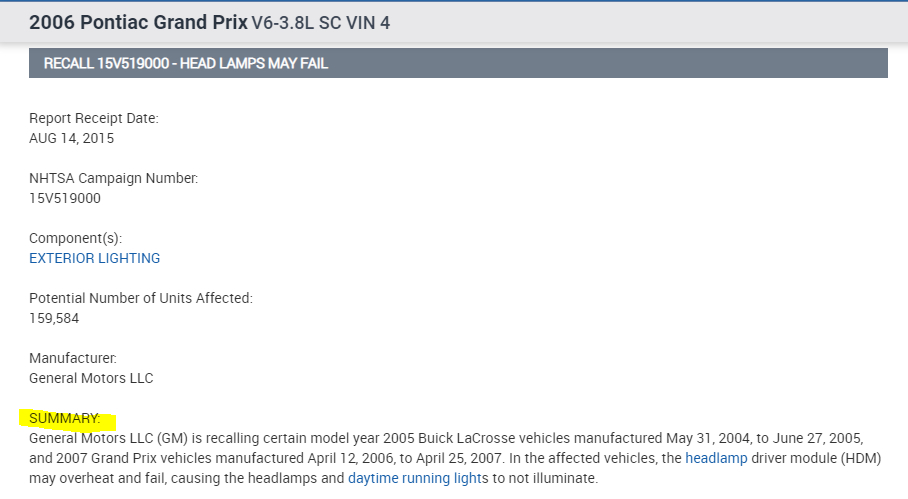Click the NHTSA Campaign Number label
The width and height of the screenshot is (908, 499).
(113, 178)
